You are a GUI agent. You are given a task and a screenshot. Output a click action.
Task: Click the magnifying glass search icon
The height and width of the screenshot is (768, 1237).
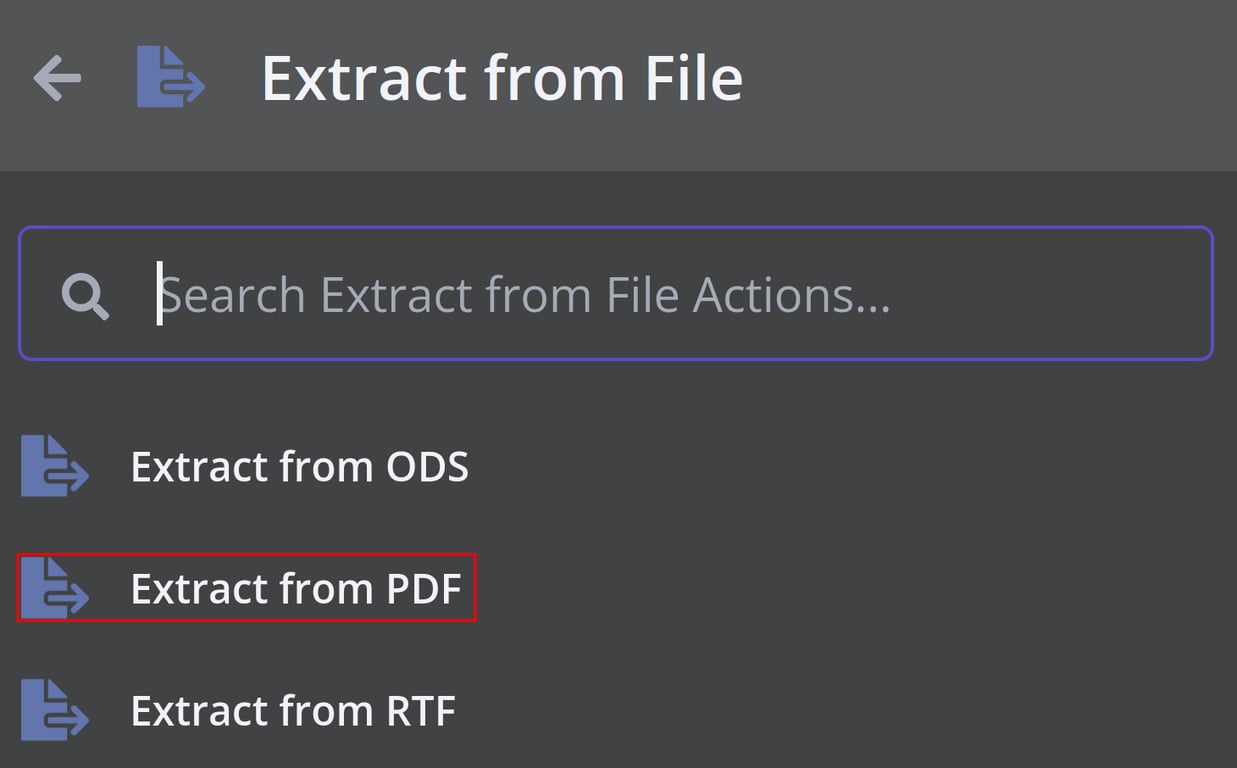(85, 294)
